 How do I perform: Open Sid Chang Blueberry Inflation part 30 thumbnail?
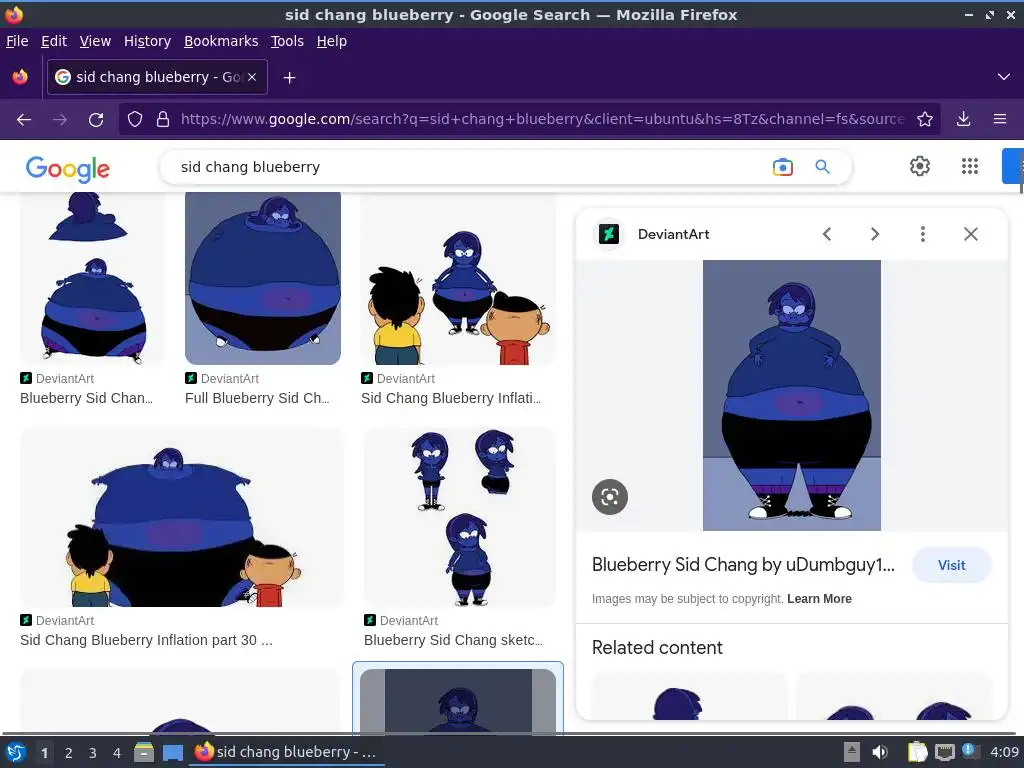[x=182, y=517]
